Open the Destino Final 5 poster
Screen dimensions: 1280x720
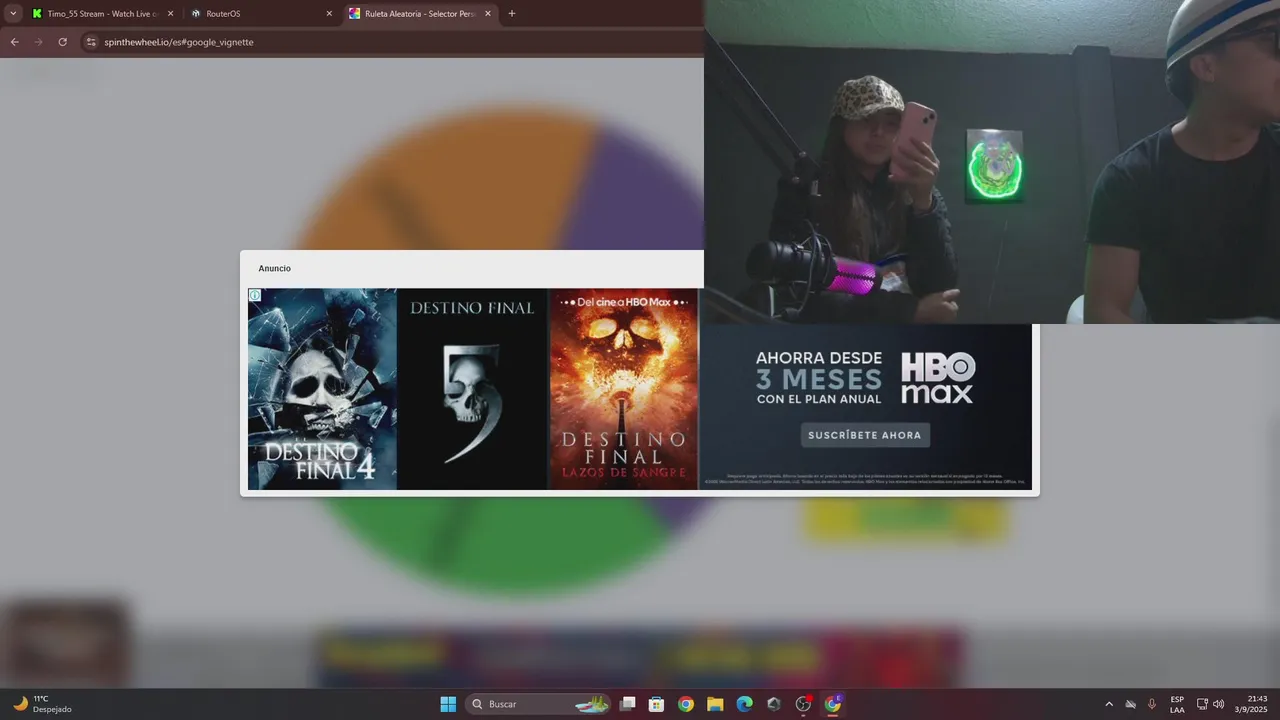point(472,389)
